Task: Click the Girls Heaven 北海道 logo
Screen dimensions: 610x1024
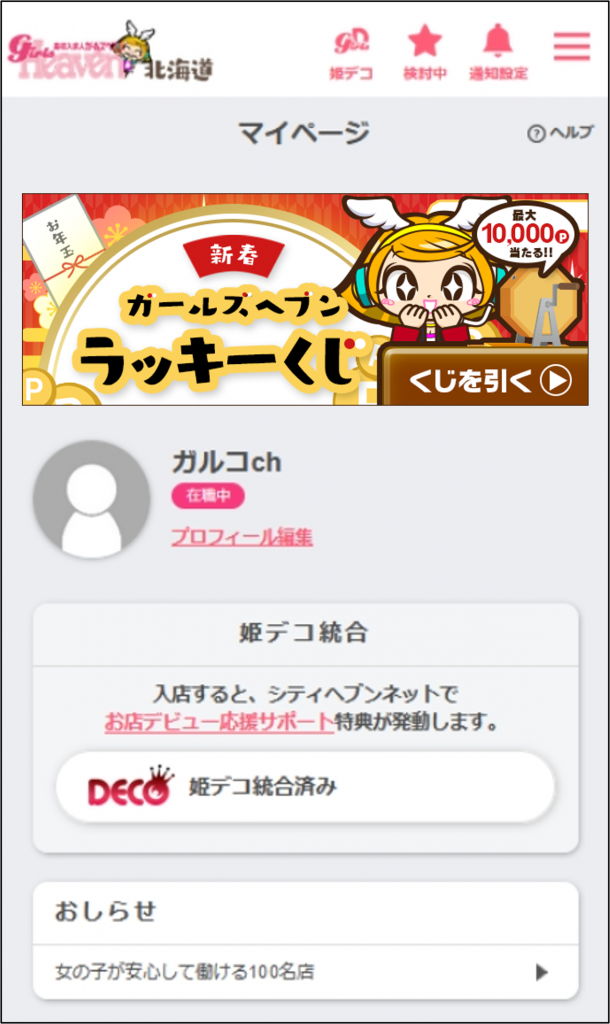Action: click(x=110, y=52)
